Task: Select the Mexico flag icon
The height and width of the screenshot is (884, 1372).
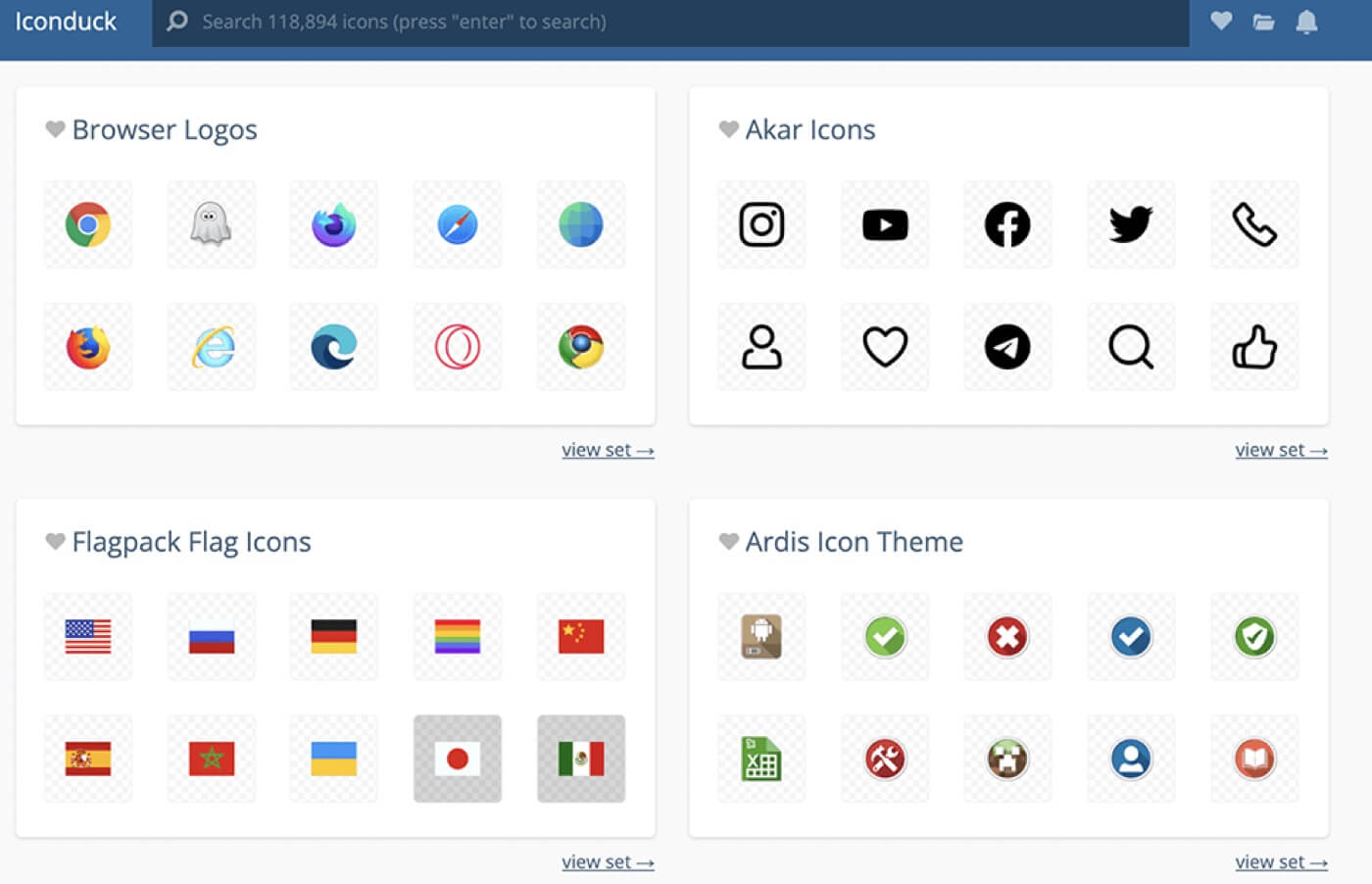Action: [581, 759]
